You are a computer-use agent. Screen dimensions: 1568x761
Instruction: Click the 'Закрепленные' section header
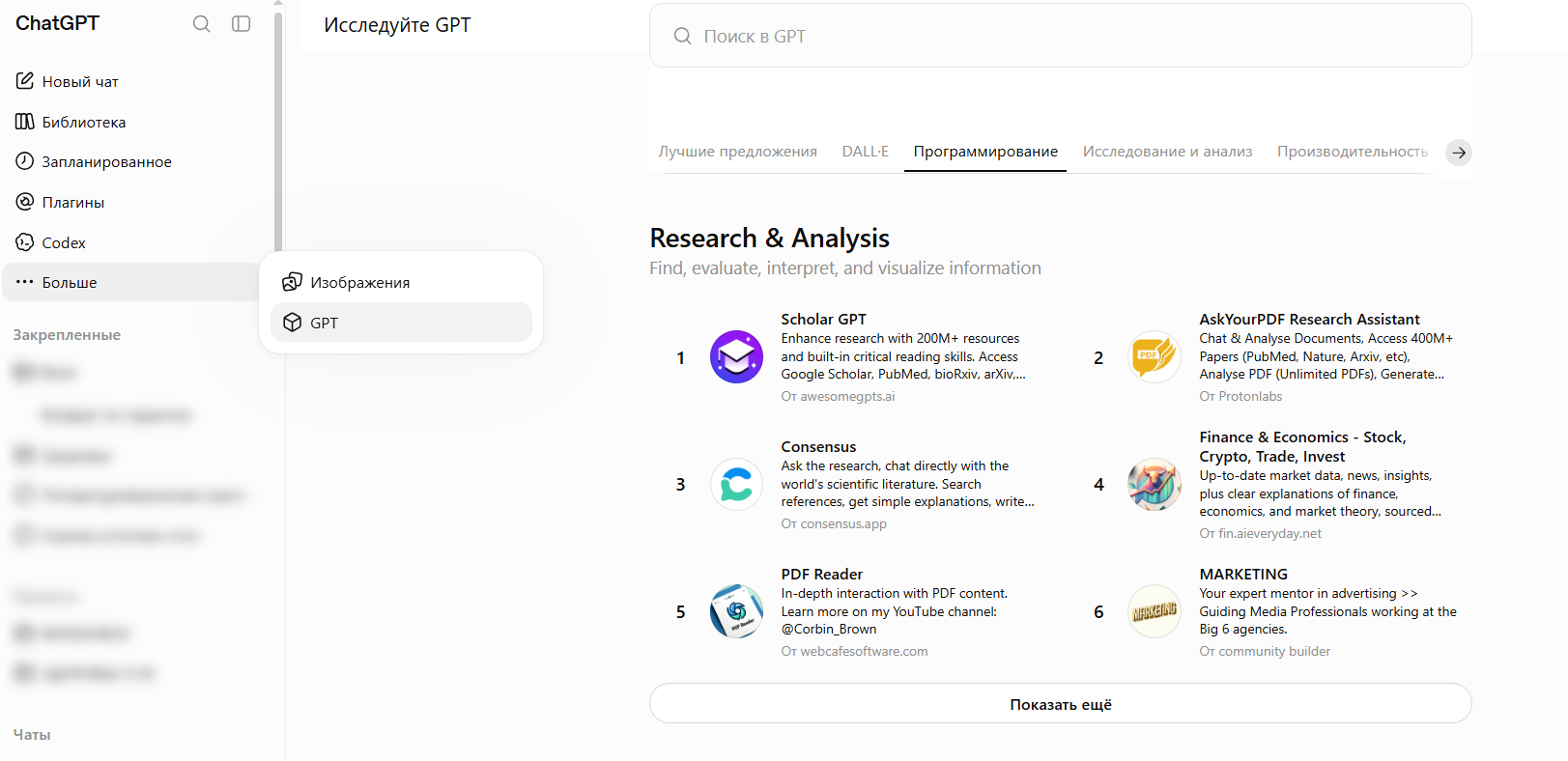(67, 335)
